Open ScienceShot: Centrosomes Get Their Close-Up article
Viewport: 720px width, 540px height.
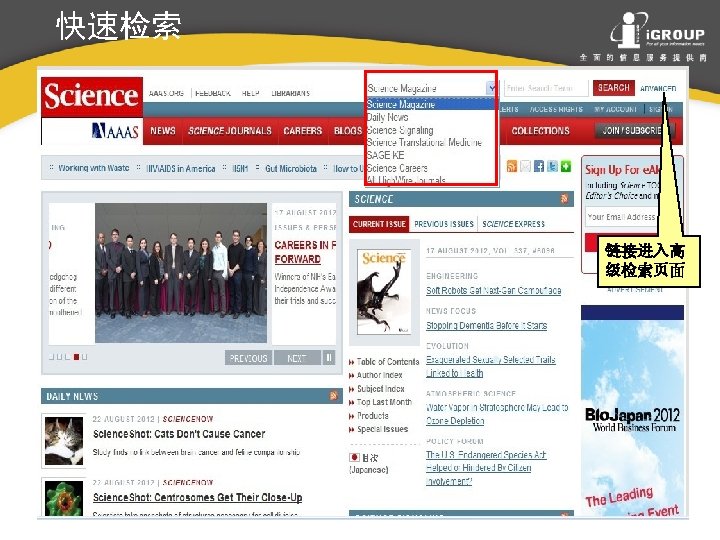coord(197,497)
